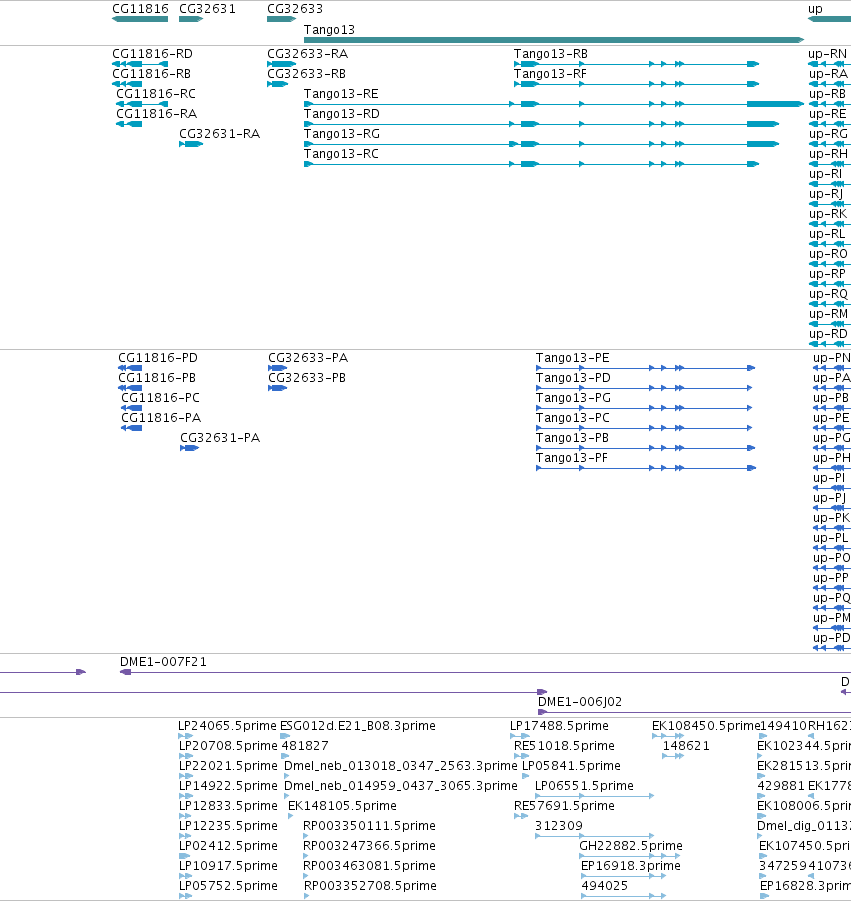The image size is (851, 901).
Task: Click EST LP06551.5prime
Action: pyautogui.click(x=584, y=786)
